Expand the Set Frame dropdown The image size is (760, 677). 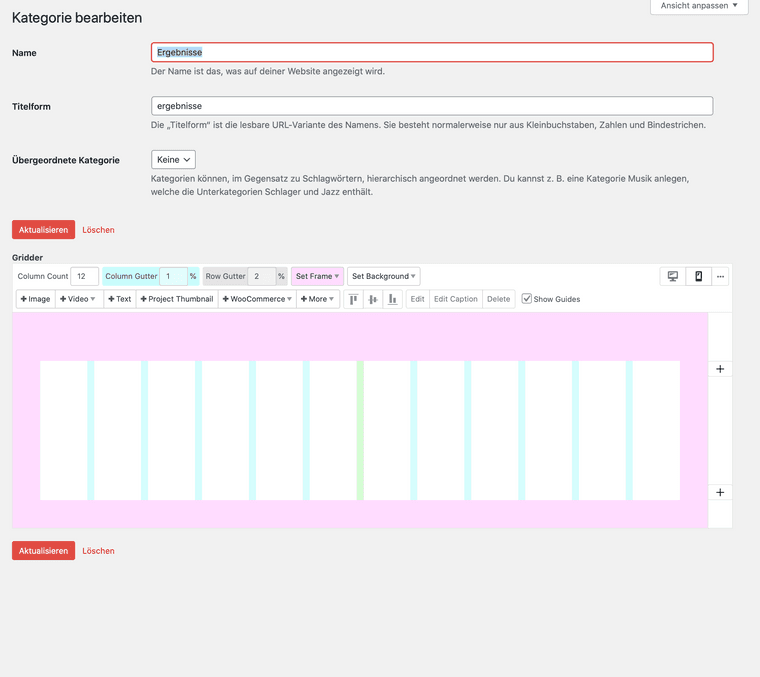317,276
